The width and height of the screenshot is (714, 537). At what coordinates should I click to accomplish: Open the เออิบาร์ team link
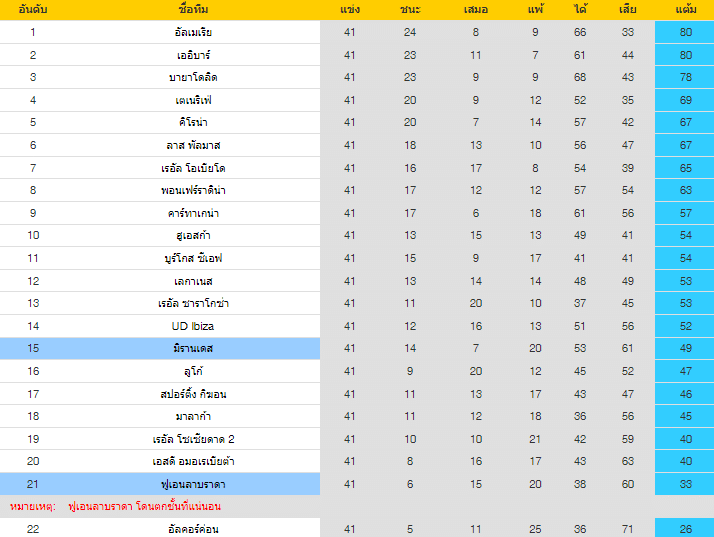(x=192, y=55)
